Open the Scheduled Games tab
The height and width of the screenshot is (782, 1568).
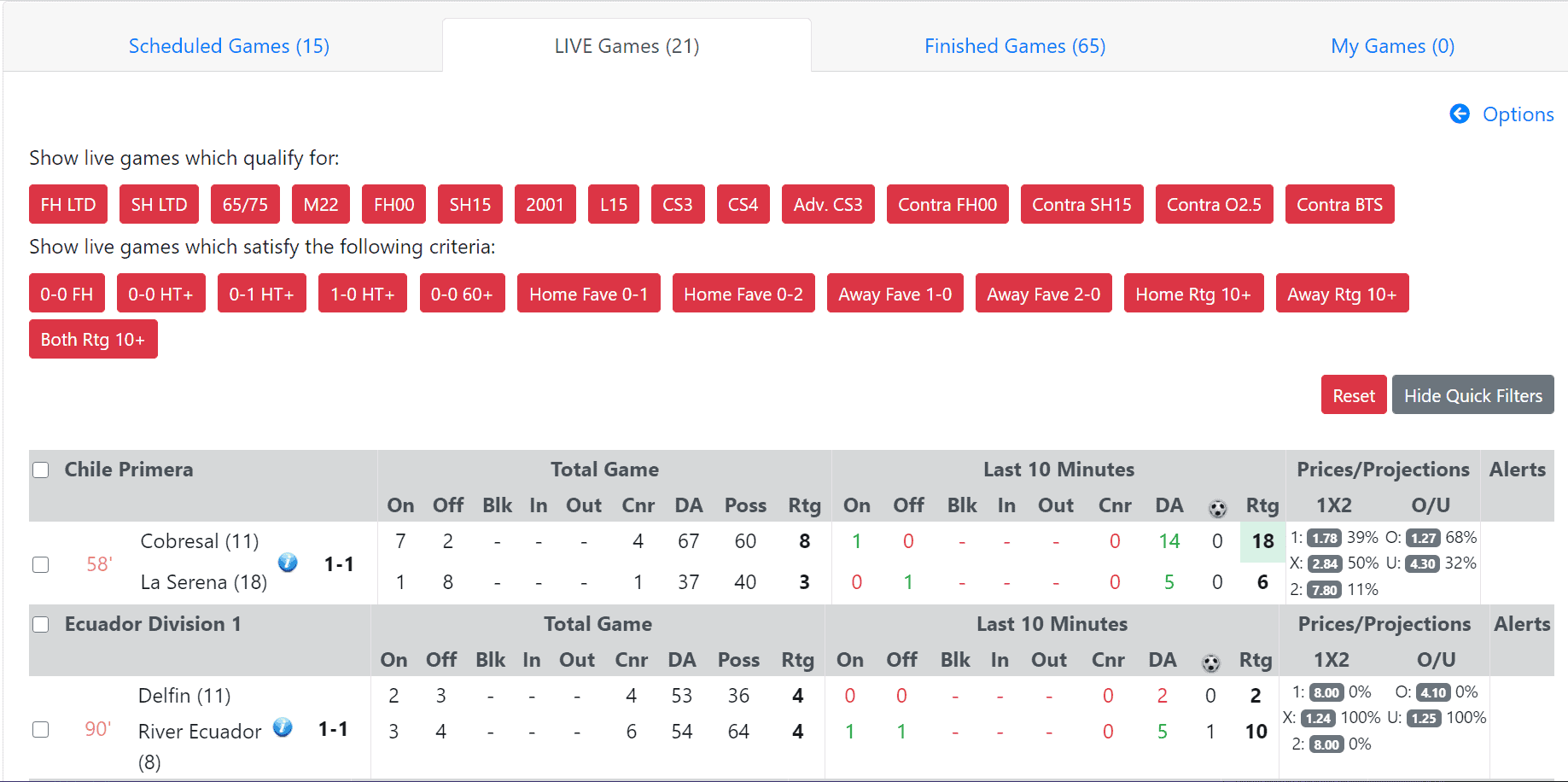tap(229, 45)
